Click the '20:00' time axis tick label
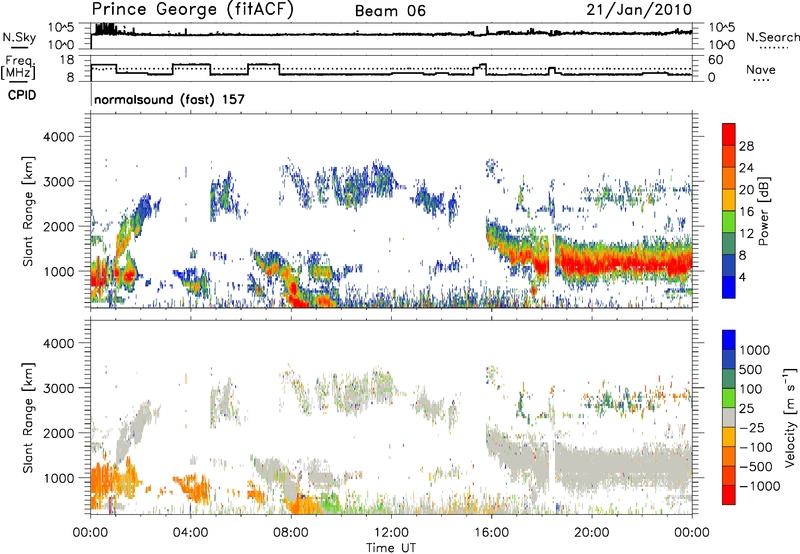 [x=592, y=533]
